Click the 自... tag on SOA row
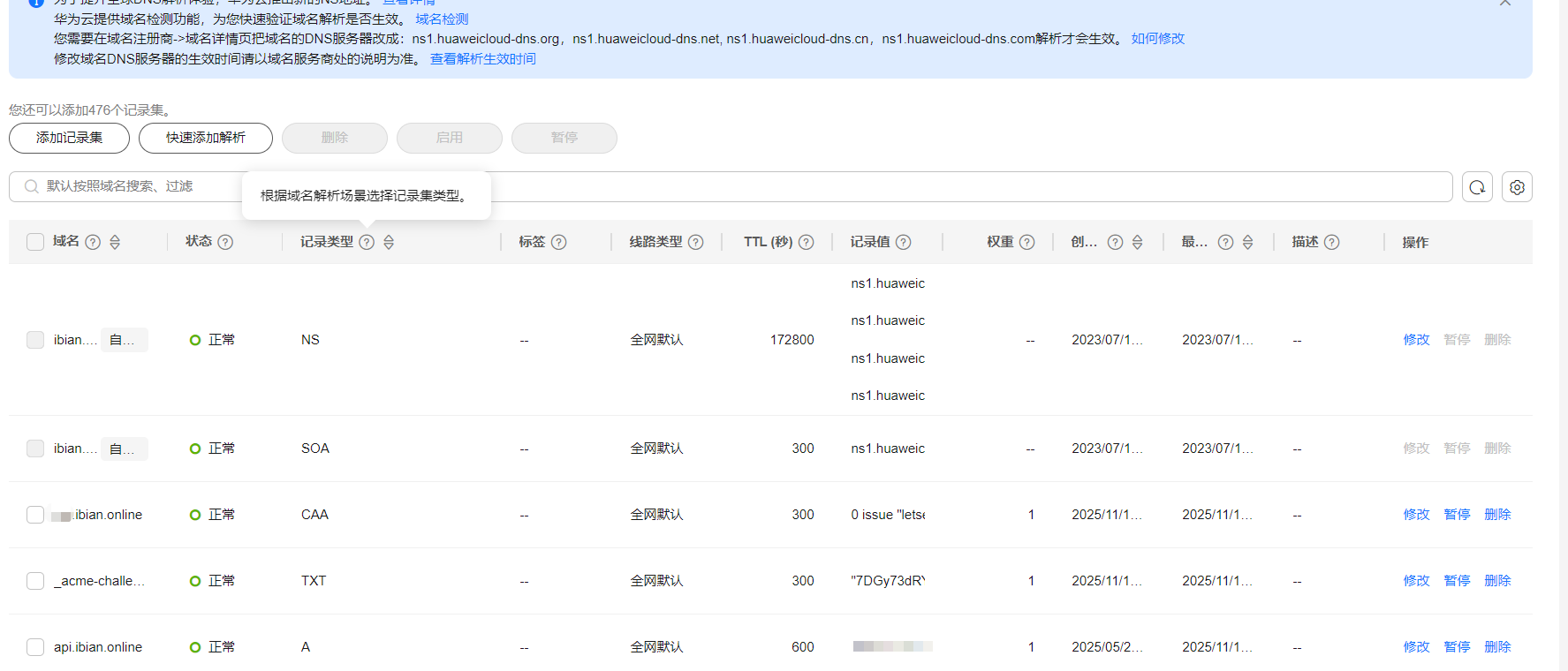 tap(125, 449)
